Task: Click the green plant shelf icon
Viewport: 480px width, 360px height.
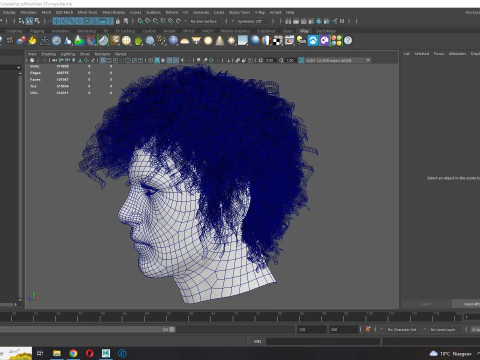Action: tap(138, 41)
